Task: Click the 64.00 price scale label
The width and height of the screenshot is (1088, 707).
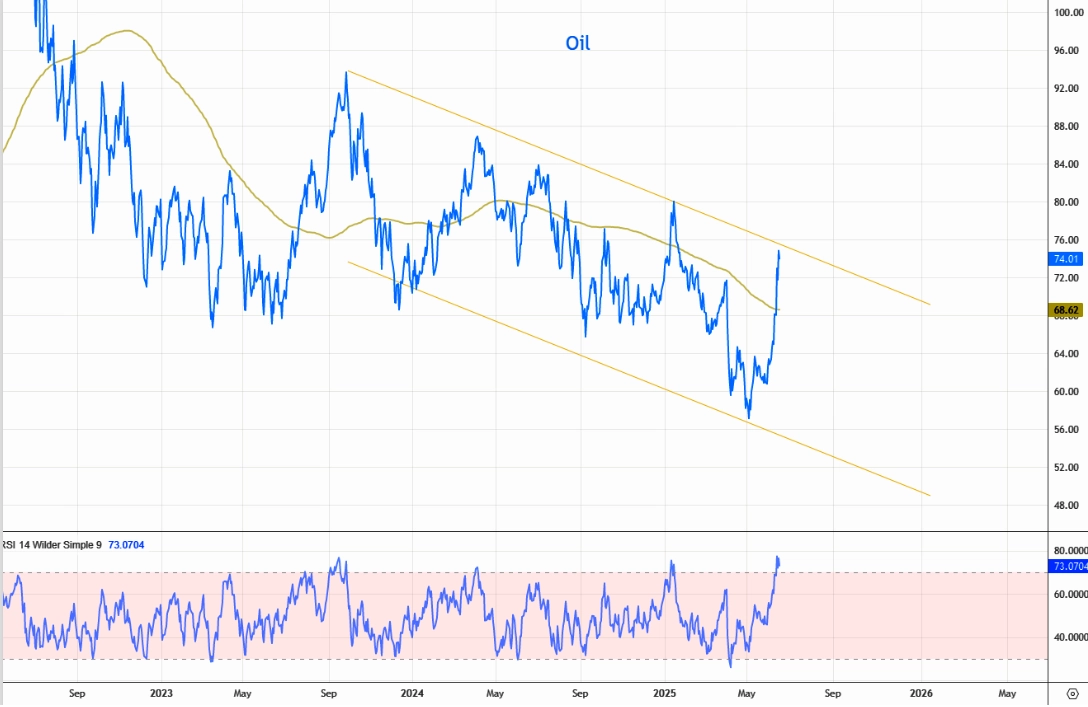Action: (x=1066, y=354)
